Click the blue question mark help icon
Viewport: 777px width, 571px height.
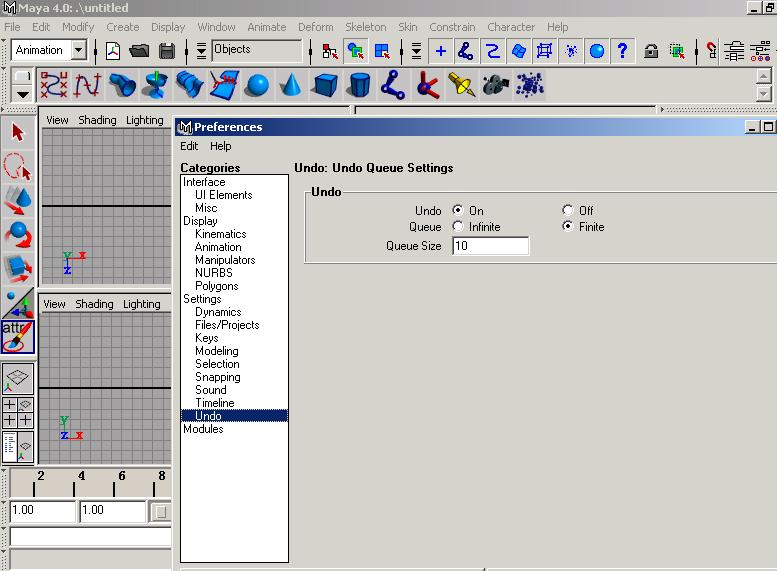pos(622,51)
